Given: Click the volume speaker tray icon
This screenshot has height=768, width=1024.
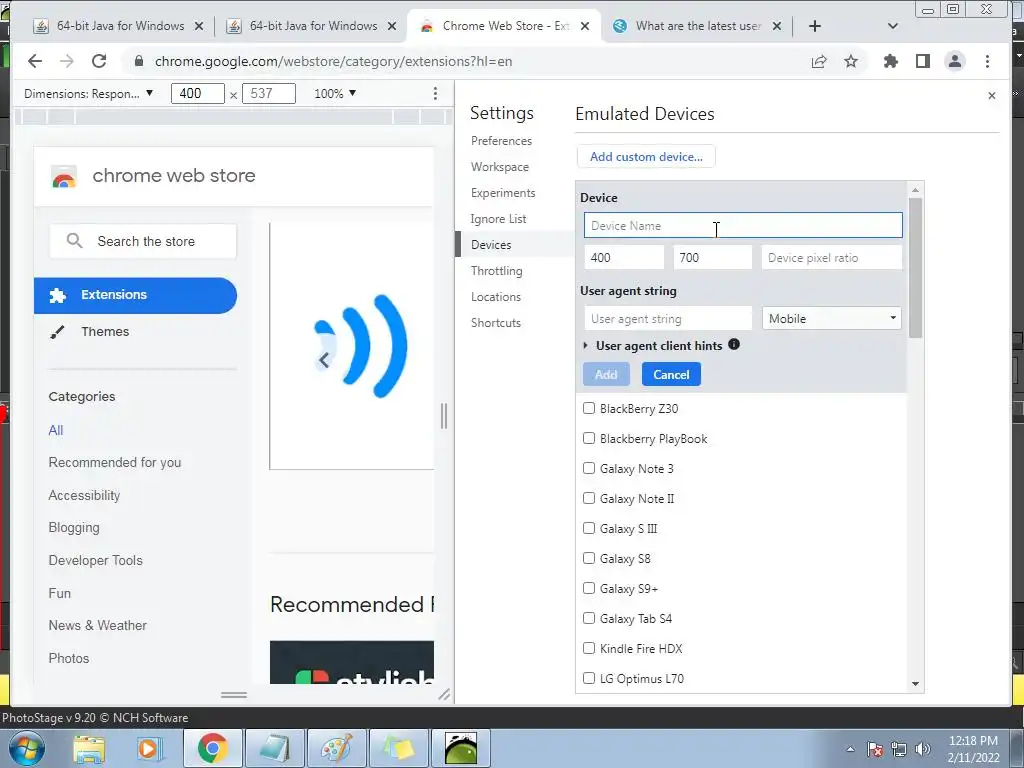Looking at the screenshot, I should tap(923, 749).
